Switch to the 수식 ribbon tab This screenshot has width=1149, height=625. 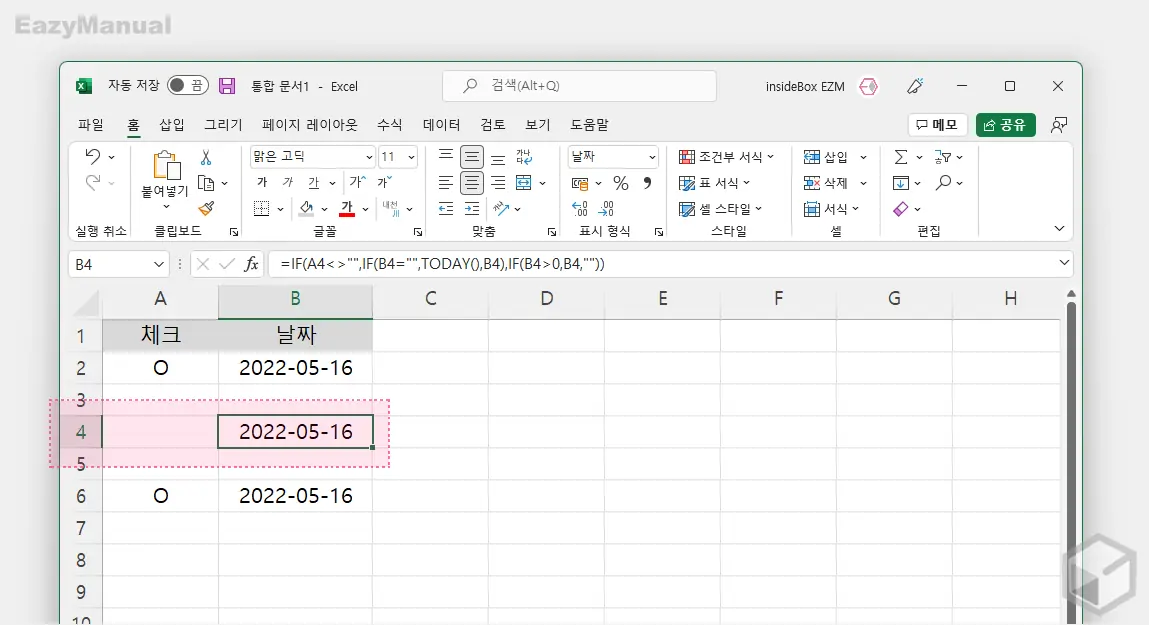tap(388, 124)
